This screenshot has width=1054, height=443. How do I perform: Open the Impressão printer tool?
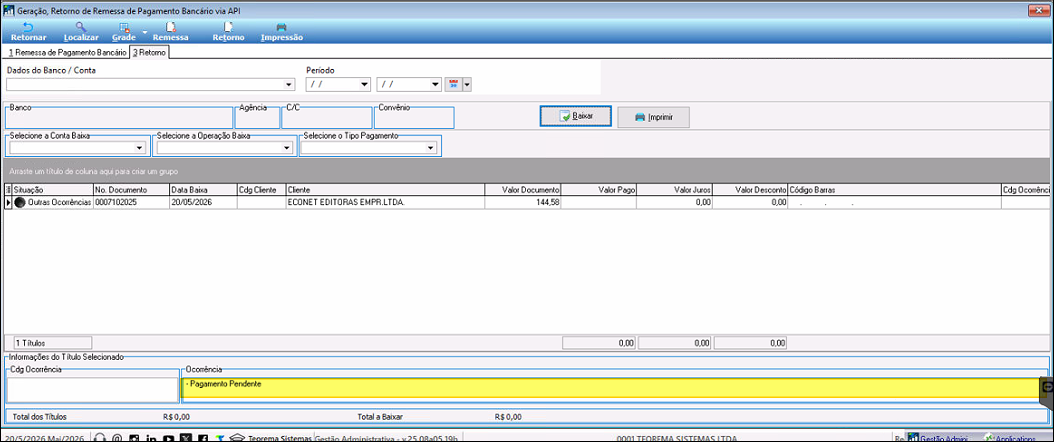tap(282, 32)
